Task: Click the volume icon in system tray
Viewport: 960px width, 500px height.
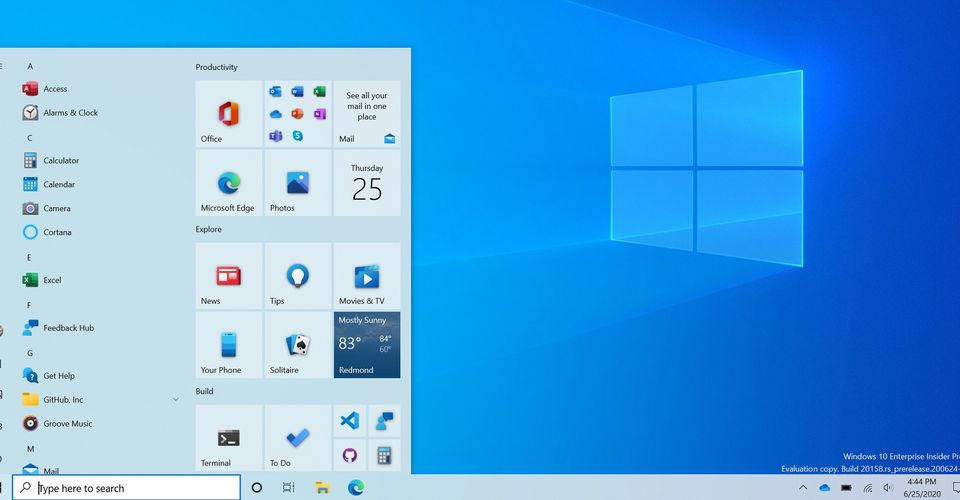Action: pyautogui.click(x=887, y=488)
